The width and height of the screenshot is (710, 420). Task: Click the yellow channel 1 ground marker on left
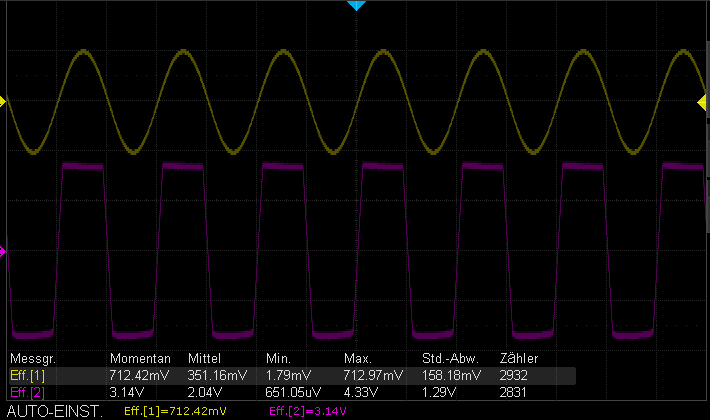[3, 101]
